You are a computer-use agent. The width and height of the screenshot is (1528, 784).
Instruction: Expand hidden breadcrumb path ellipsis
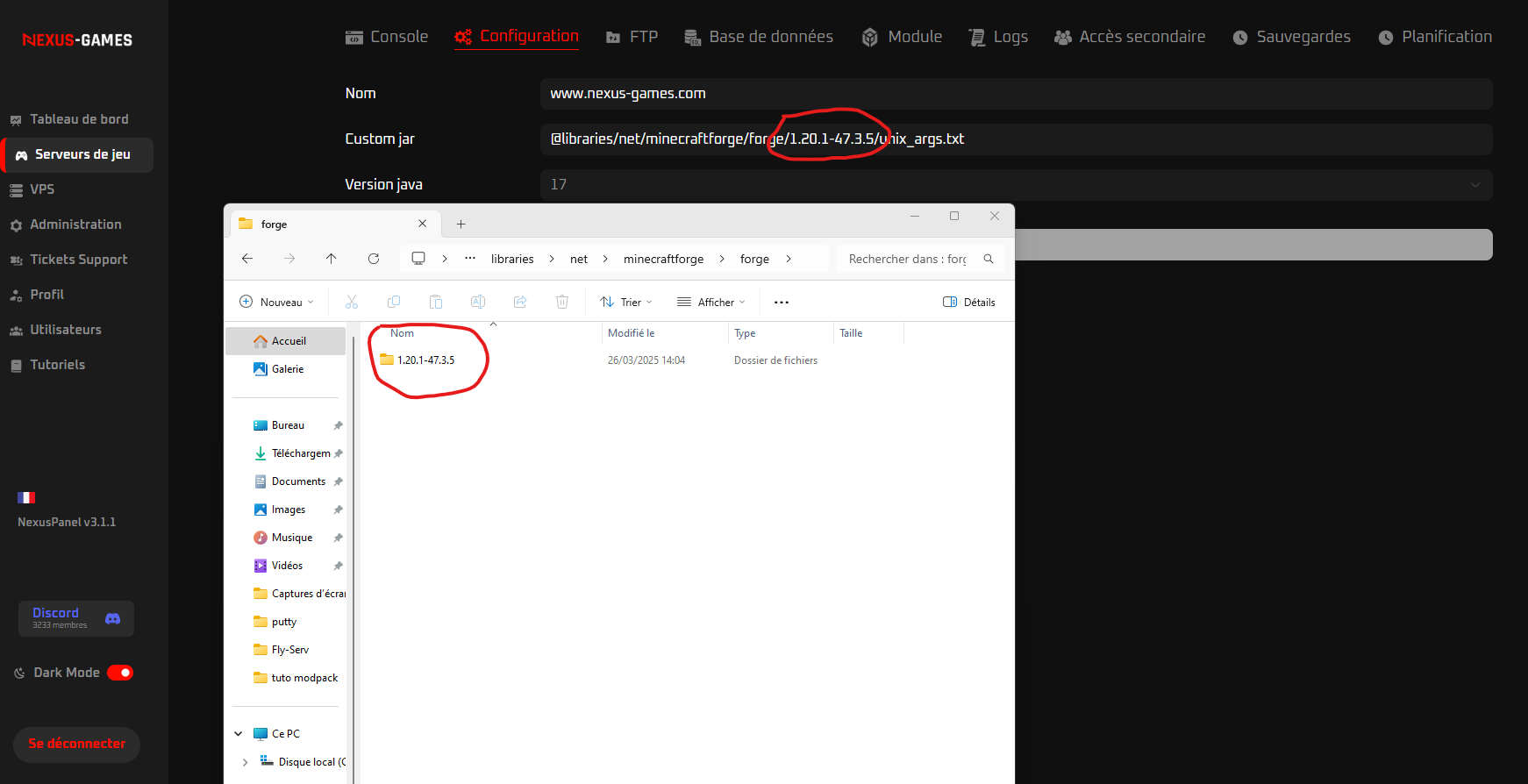[x=470, y=259]
